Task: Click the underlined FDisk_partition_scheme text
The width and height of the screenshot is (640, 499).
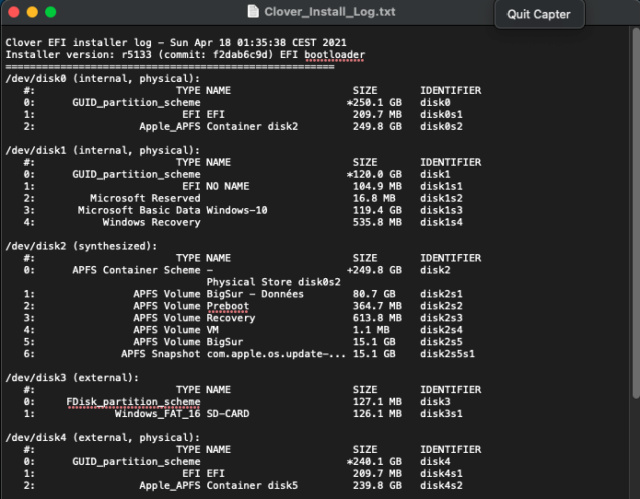Action: [x=133, y=402]
